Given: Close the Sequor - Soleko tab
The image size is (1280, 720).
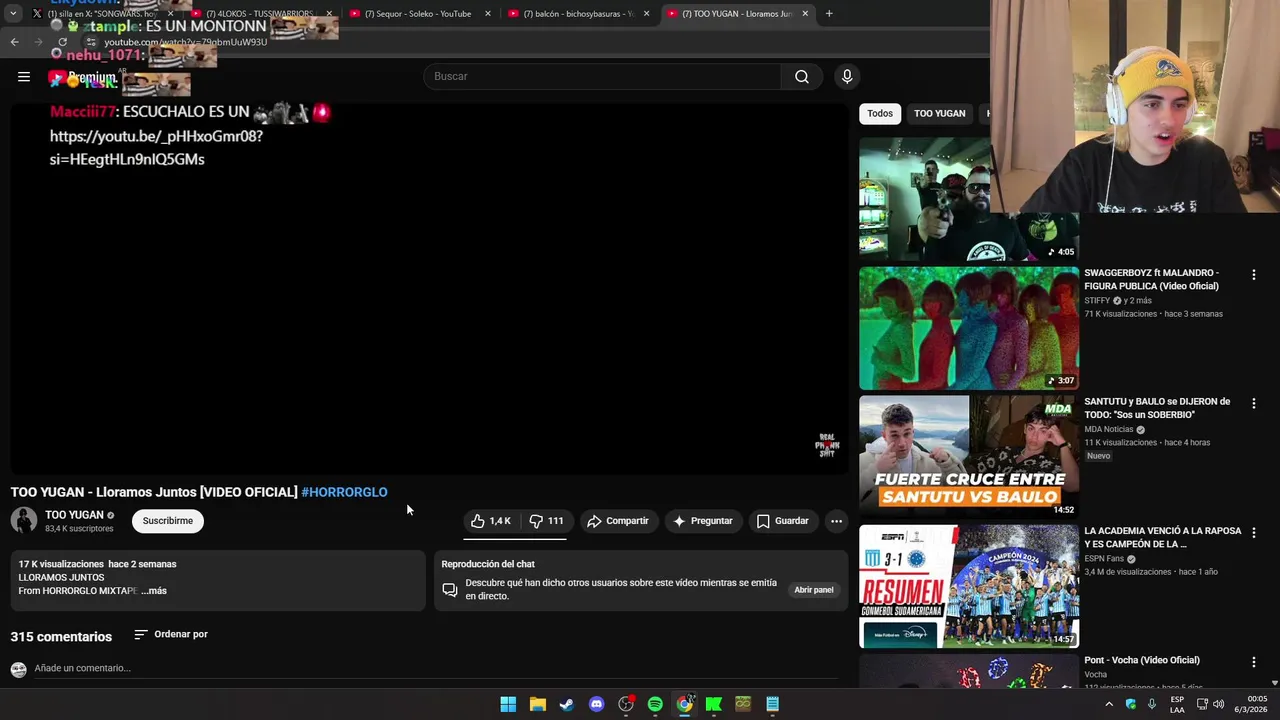Looking at the screenshot, I should (x=488, y=14).
